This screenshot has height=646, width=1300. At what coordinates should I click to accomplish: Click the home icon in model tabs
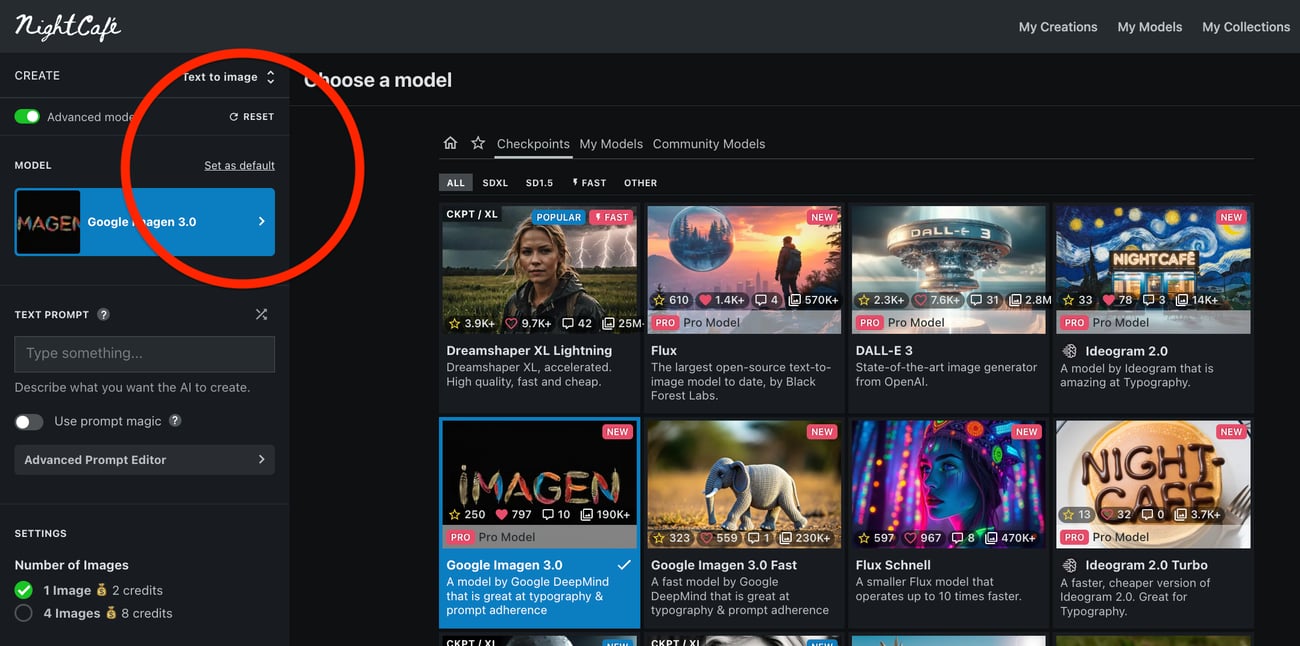point(450,143)
